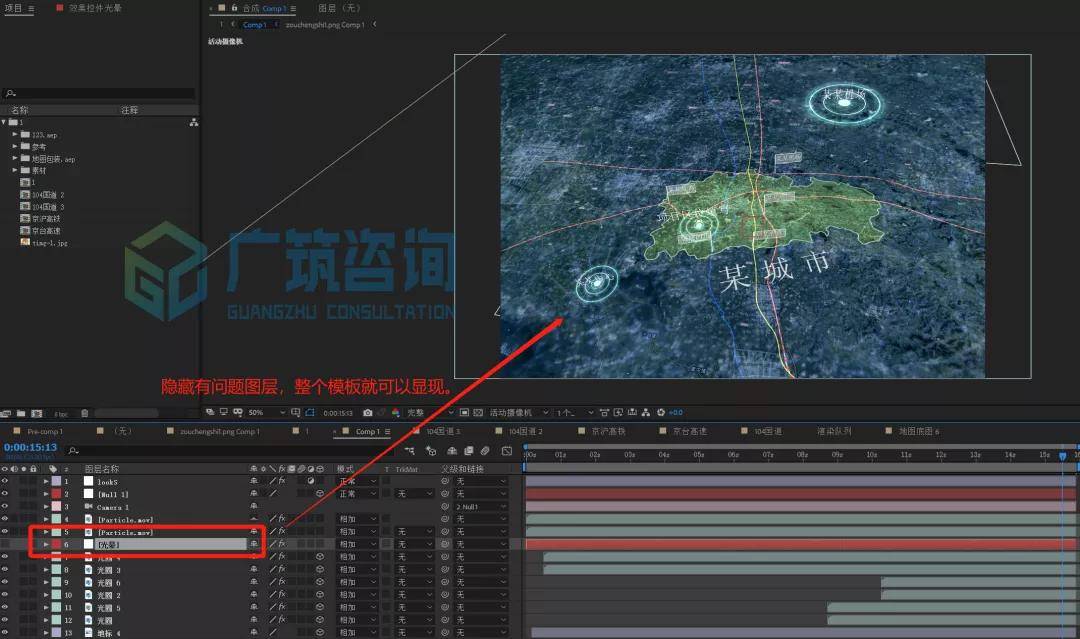
Task: Toggle the shy layers switch in timeline header
Action: pyautogui.click(x=452, y=451)
